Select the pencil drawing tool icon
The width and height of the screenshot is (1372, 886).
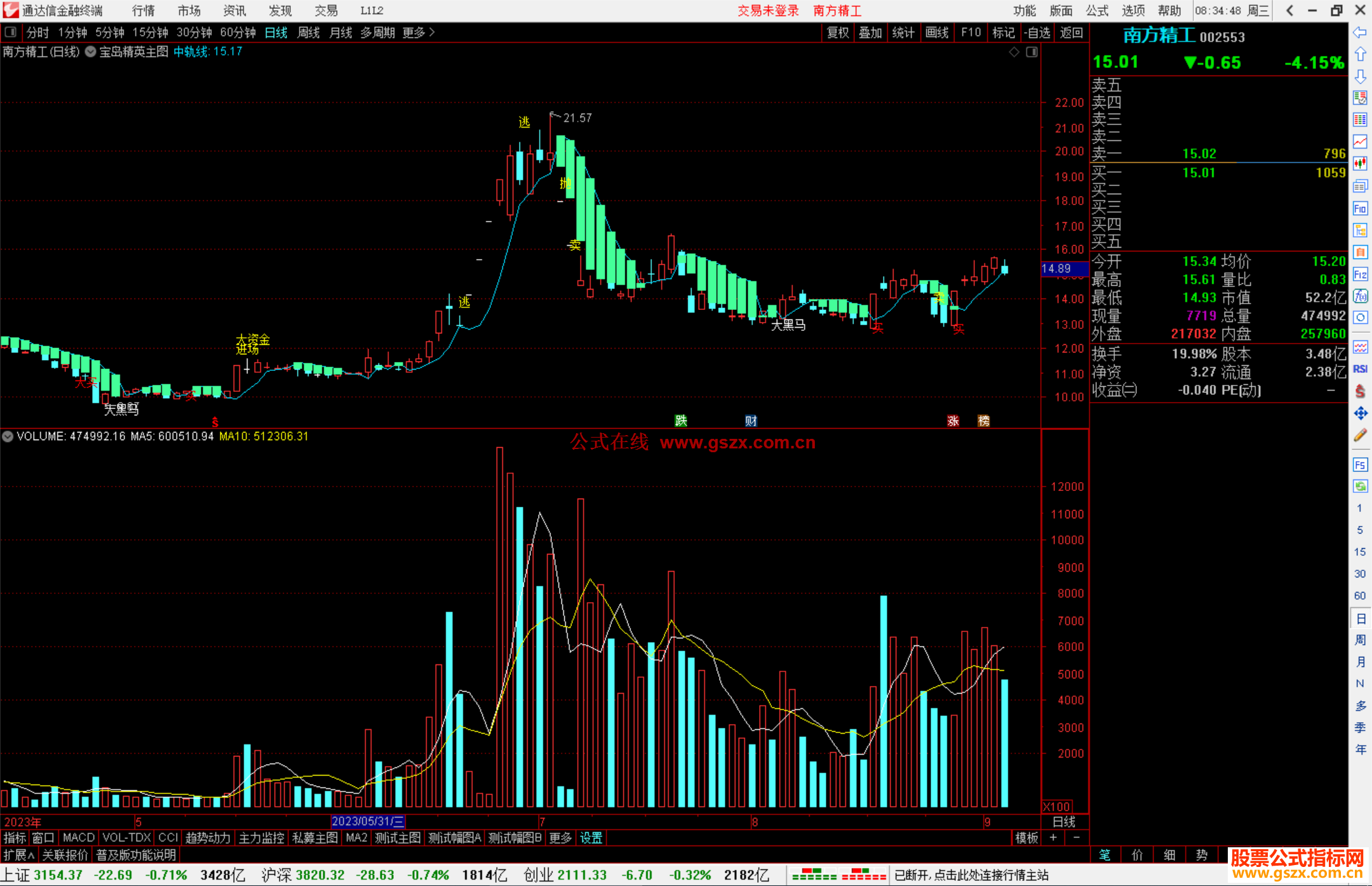(x=1360, y=435)
